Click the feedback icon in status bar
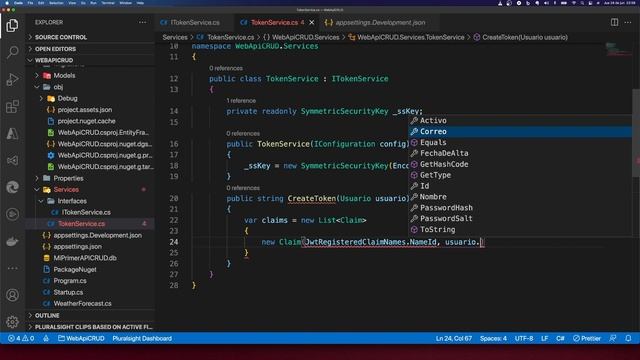This screenshot has height=360, width=640. pos(613,338)
